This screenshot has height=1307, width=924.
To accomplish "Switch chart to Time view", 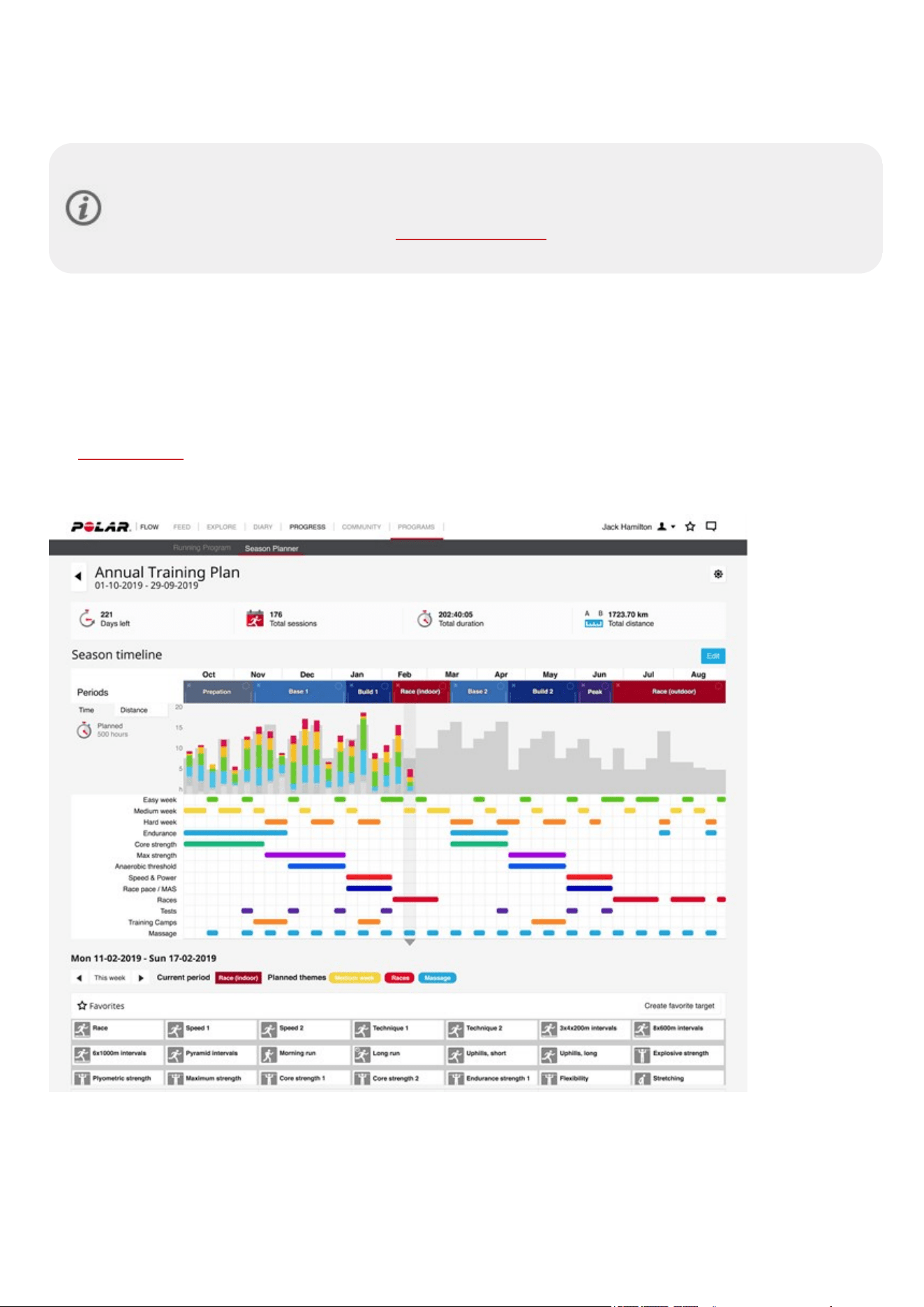I will click(x=87, y=710).
